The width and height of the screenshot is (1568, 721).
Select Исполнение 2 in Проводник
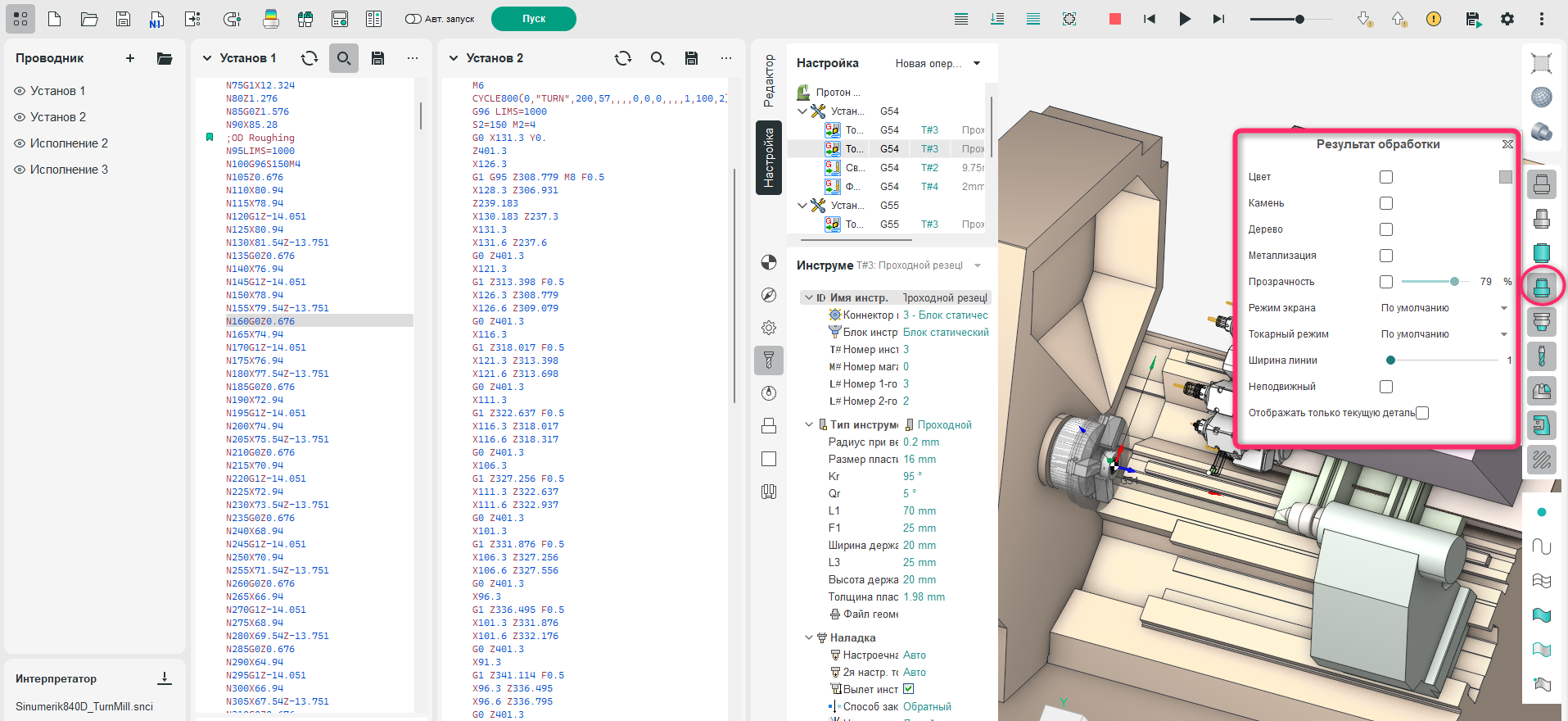click(69, 143)
